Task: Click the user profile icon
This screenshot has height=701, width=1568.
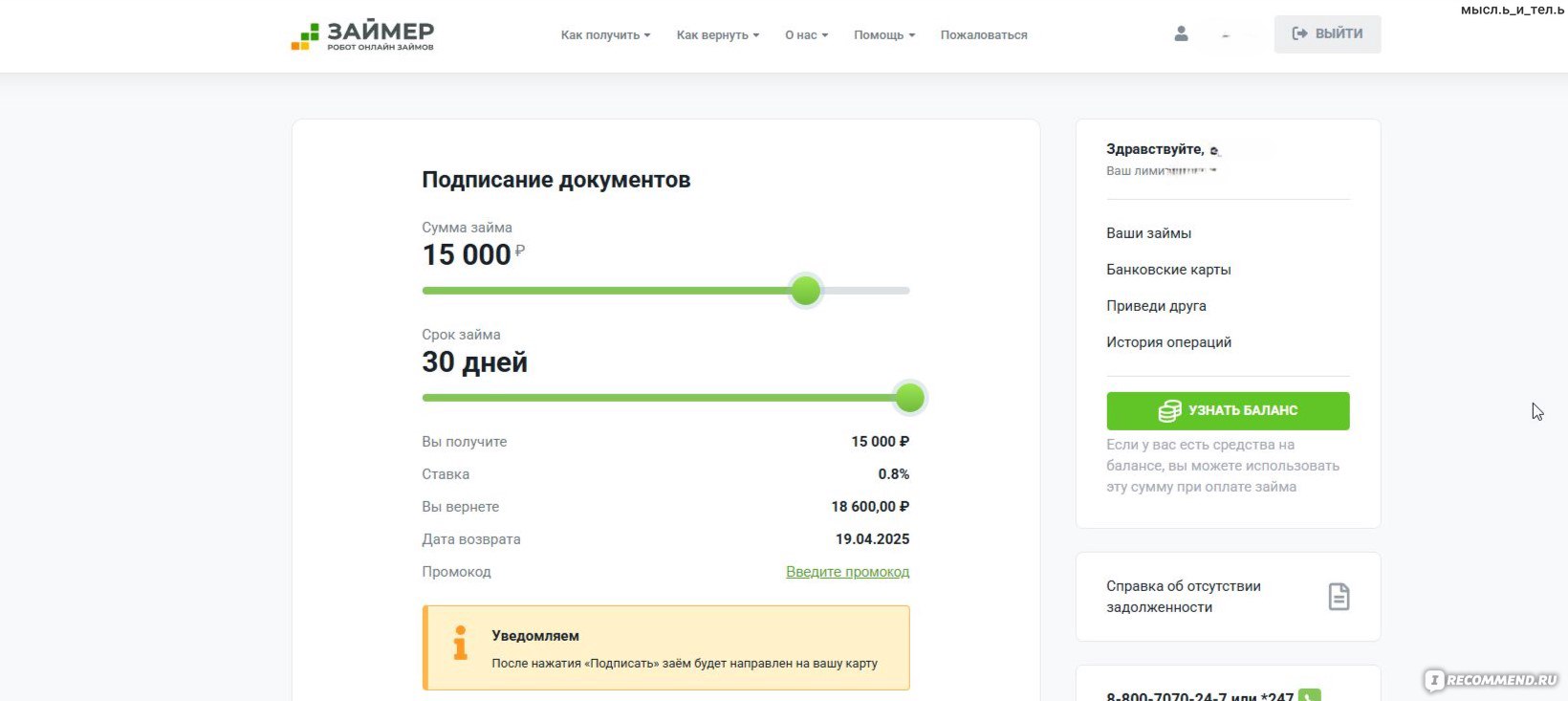Action: point(1181,33)
